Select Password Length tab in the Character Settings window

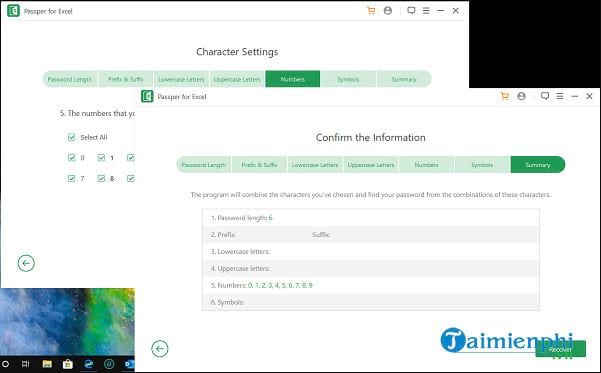(x=70, y=79)
